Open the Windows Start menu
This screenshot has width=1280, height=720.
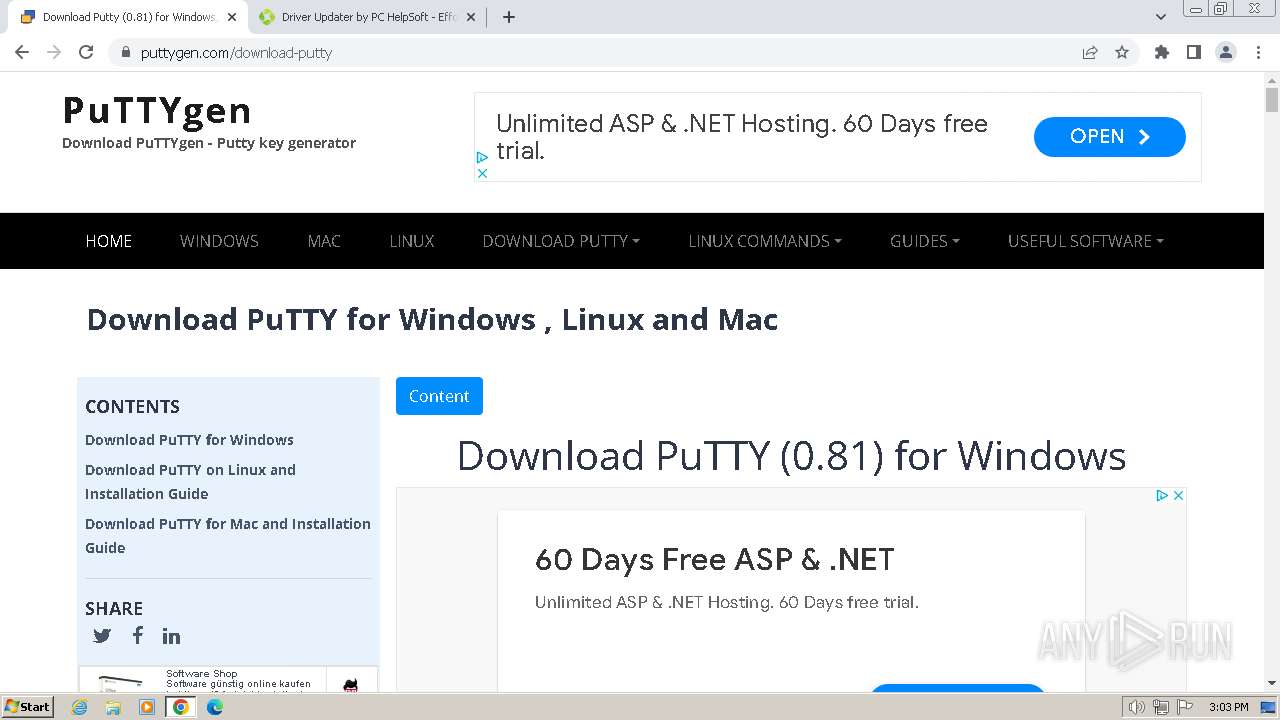(x=28, y=707)
